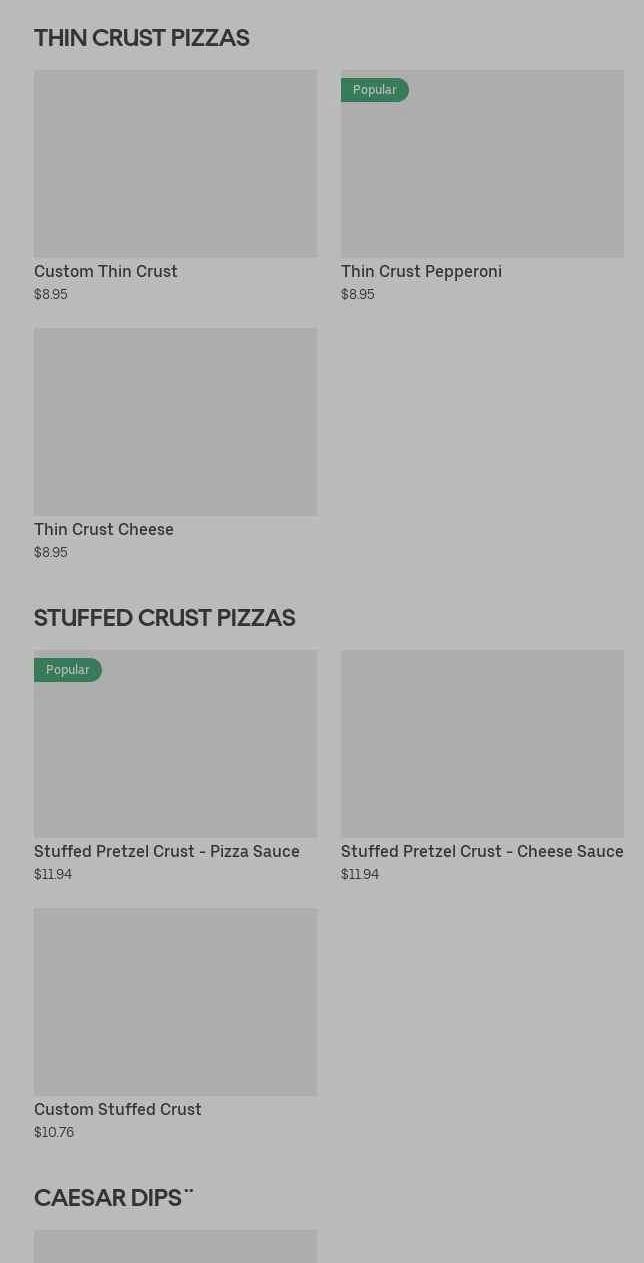Click the Thin Crust Pizzas section heading
The height and width of the screenshot is (1263, 644).
click(x=142, y=38)
